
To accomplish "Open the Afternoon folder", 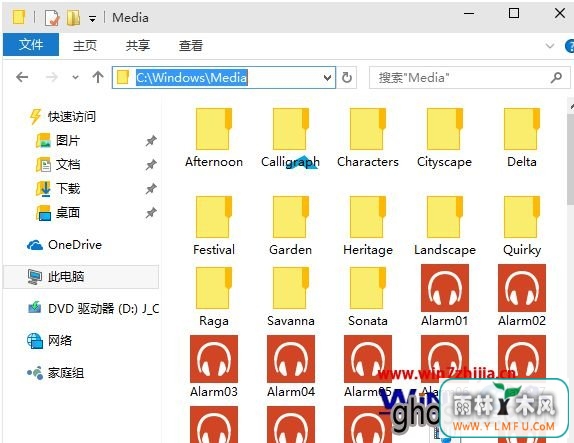I will (214, 137).
